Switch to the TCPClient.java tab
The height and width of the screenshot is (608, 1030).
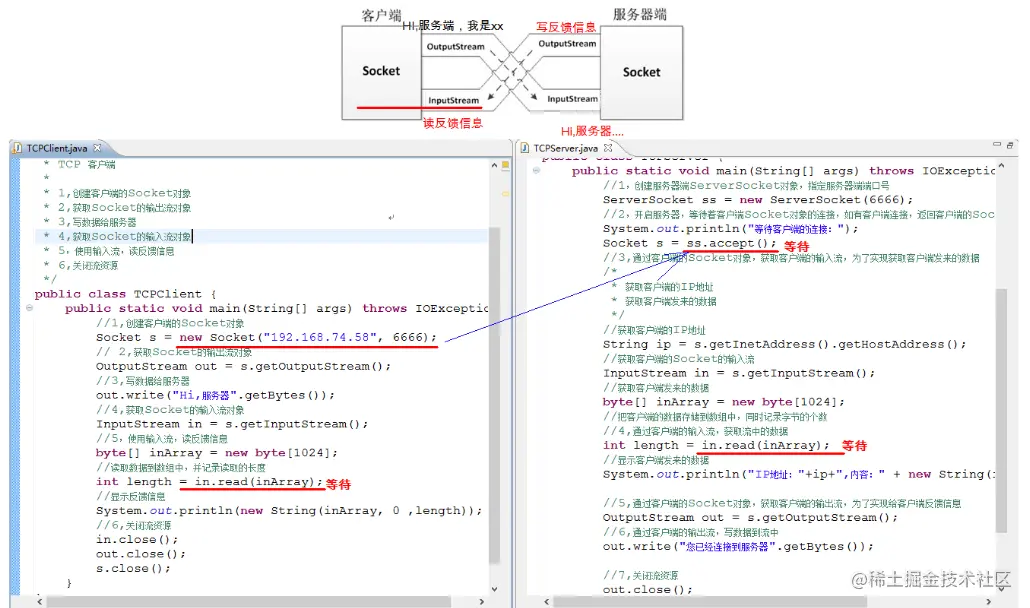(x=56, y=148)
